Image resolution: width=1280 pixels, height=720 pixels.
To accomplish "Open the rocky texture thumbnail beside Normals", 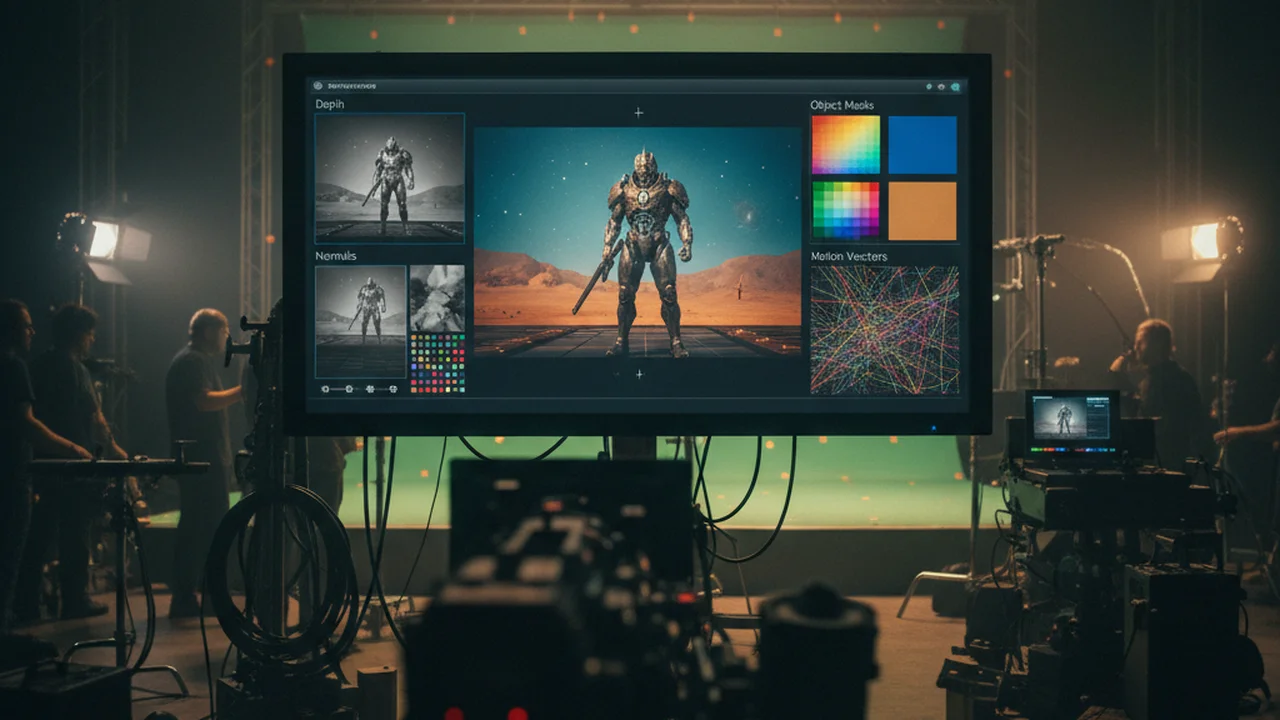I will (x=437, y=298).
